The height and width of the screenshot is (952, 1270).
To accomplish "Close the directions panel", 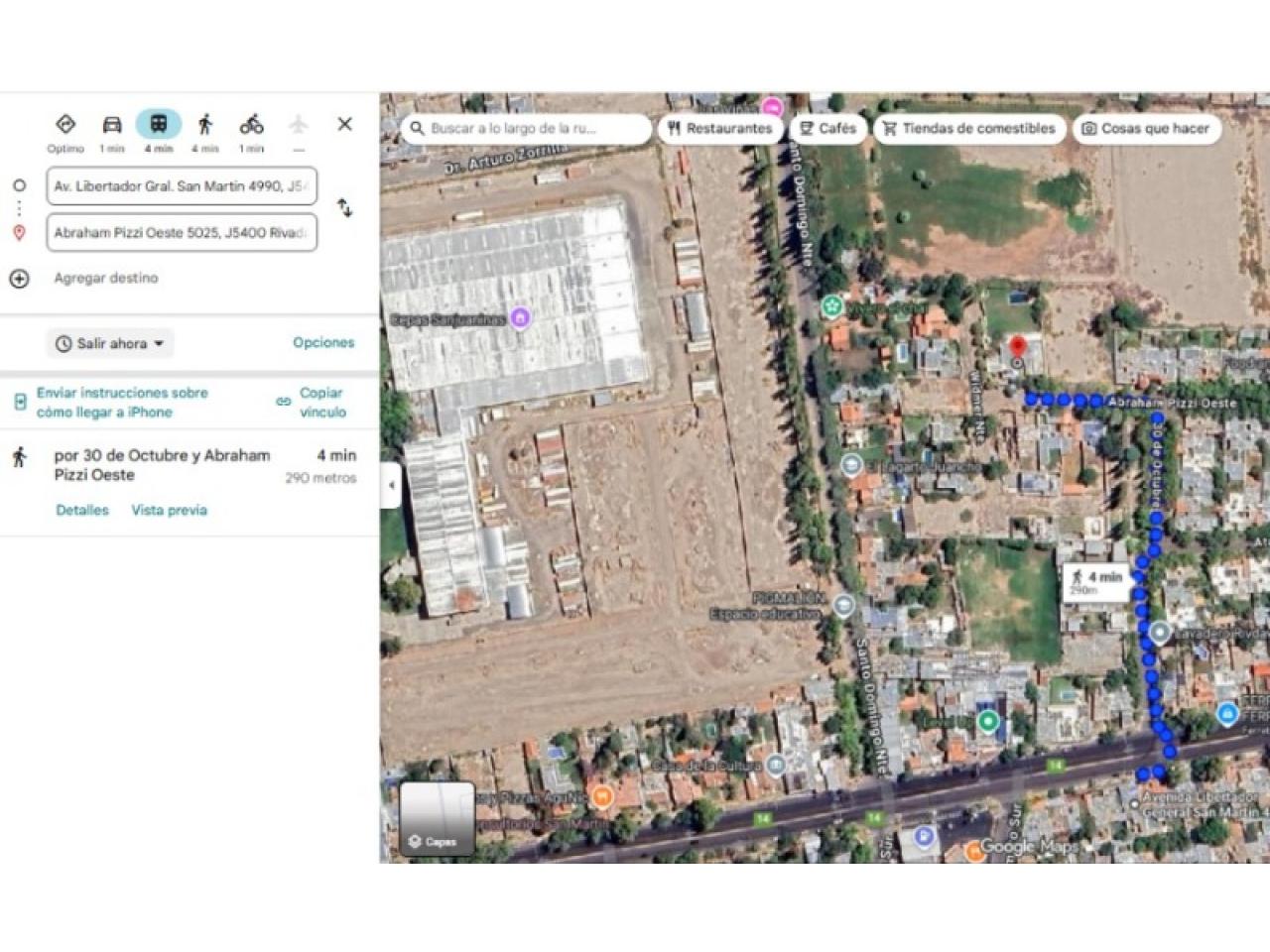I will (344, 124).
